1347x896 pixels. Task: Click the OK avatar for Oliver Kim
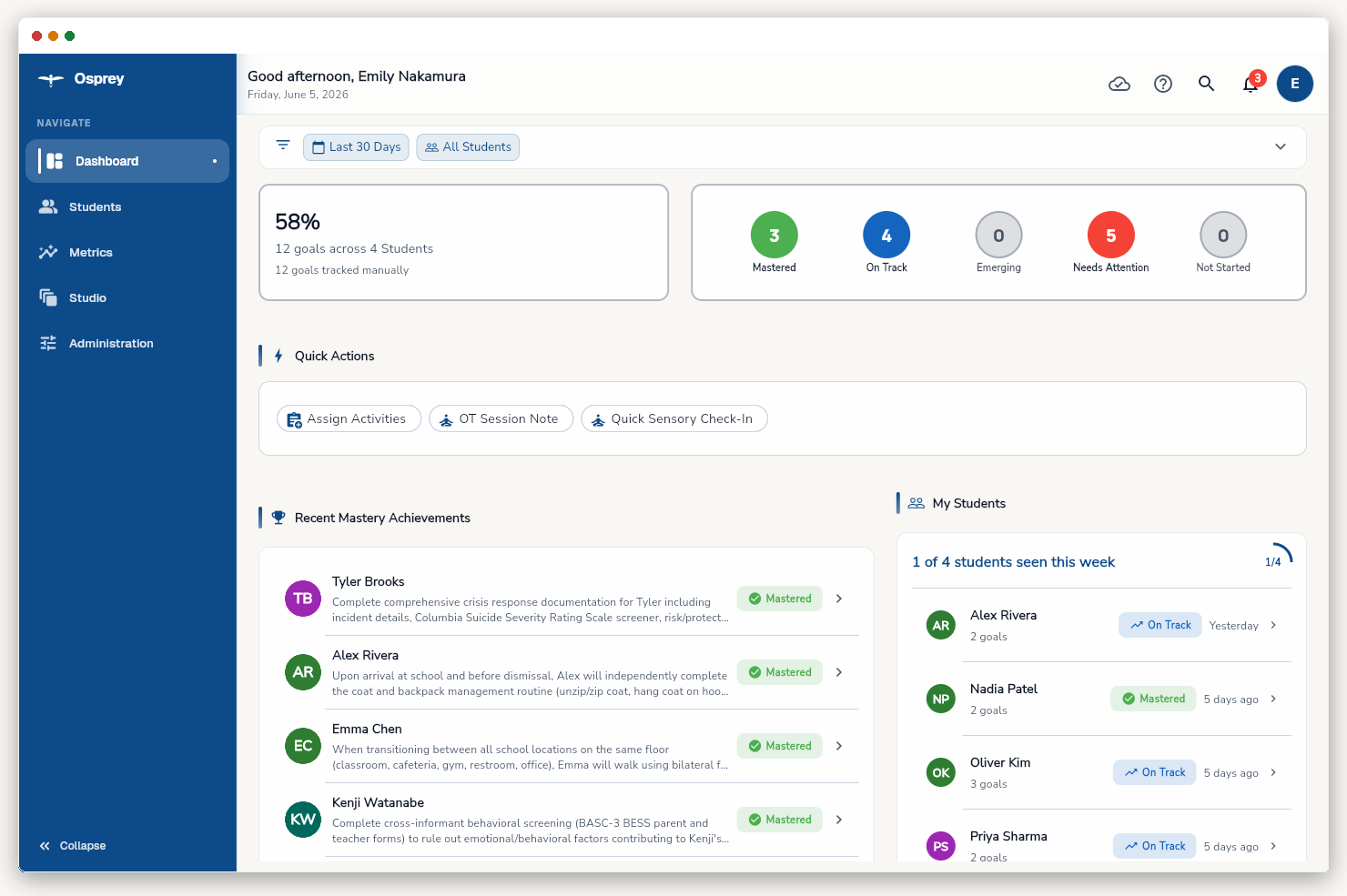tap(941, 772)
